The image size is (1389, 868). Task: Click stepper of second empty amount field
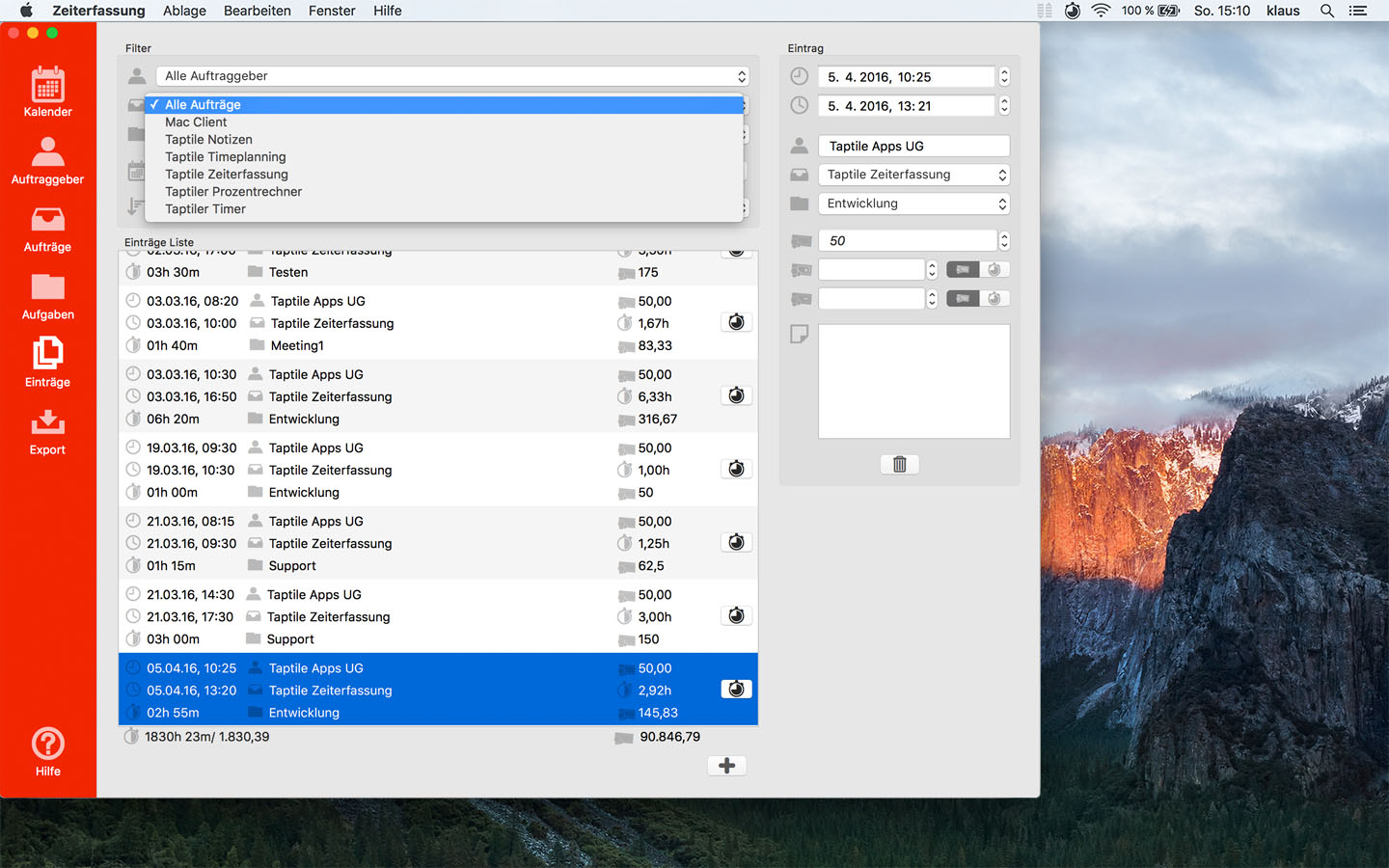tap(932, 299)
